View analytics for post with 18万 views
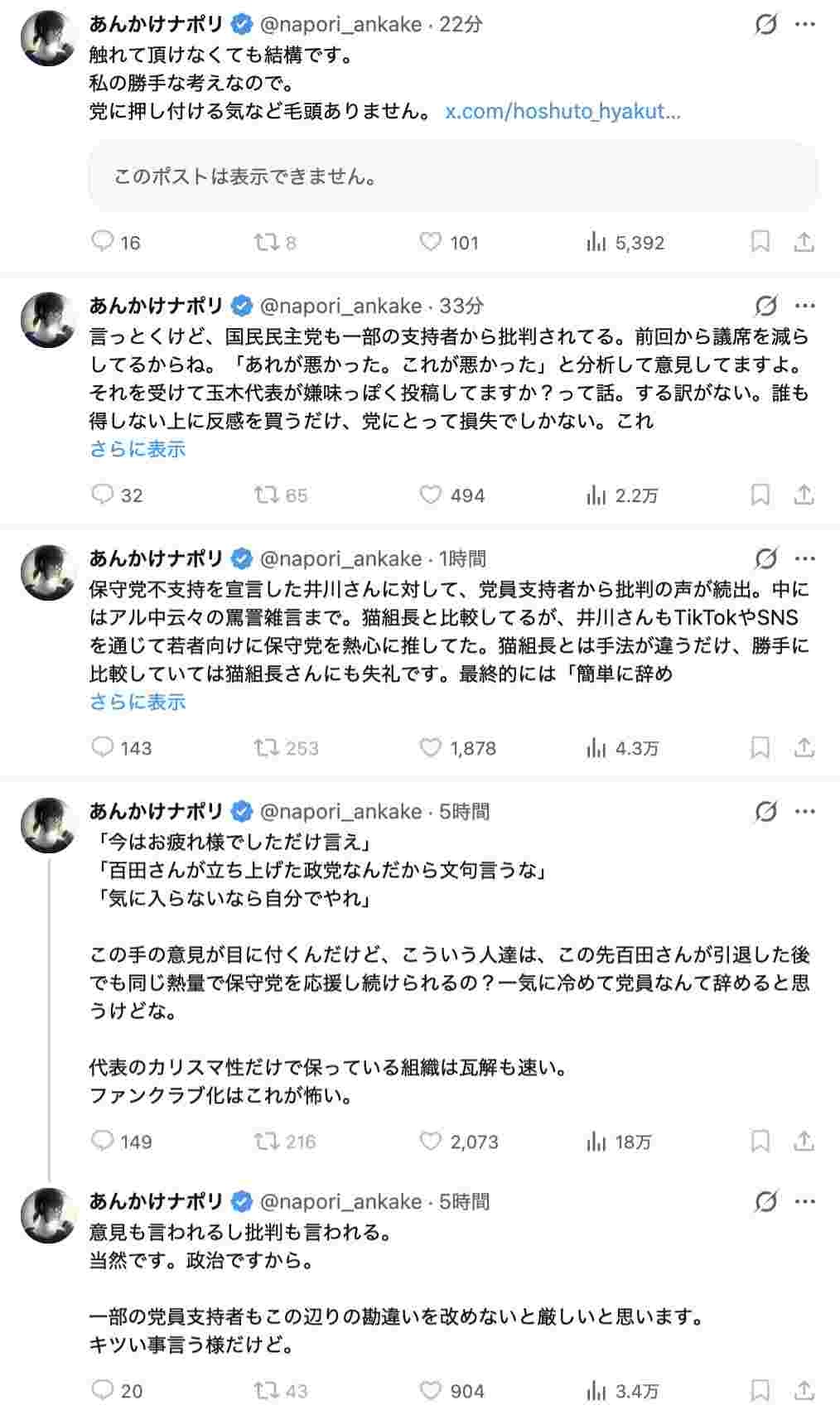This screenshot has height=1410, width=840. [x=596, y=1142]
